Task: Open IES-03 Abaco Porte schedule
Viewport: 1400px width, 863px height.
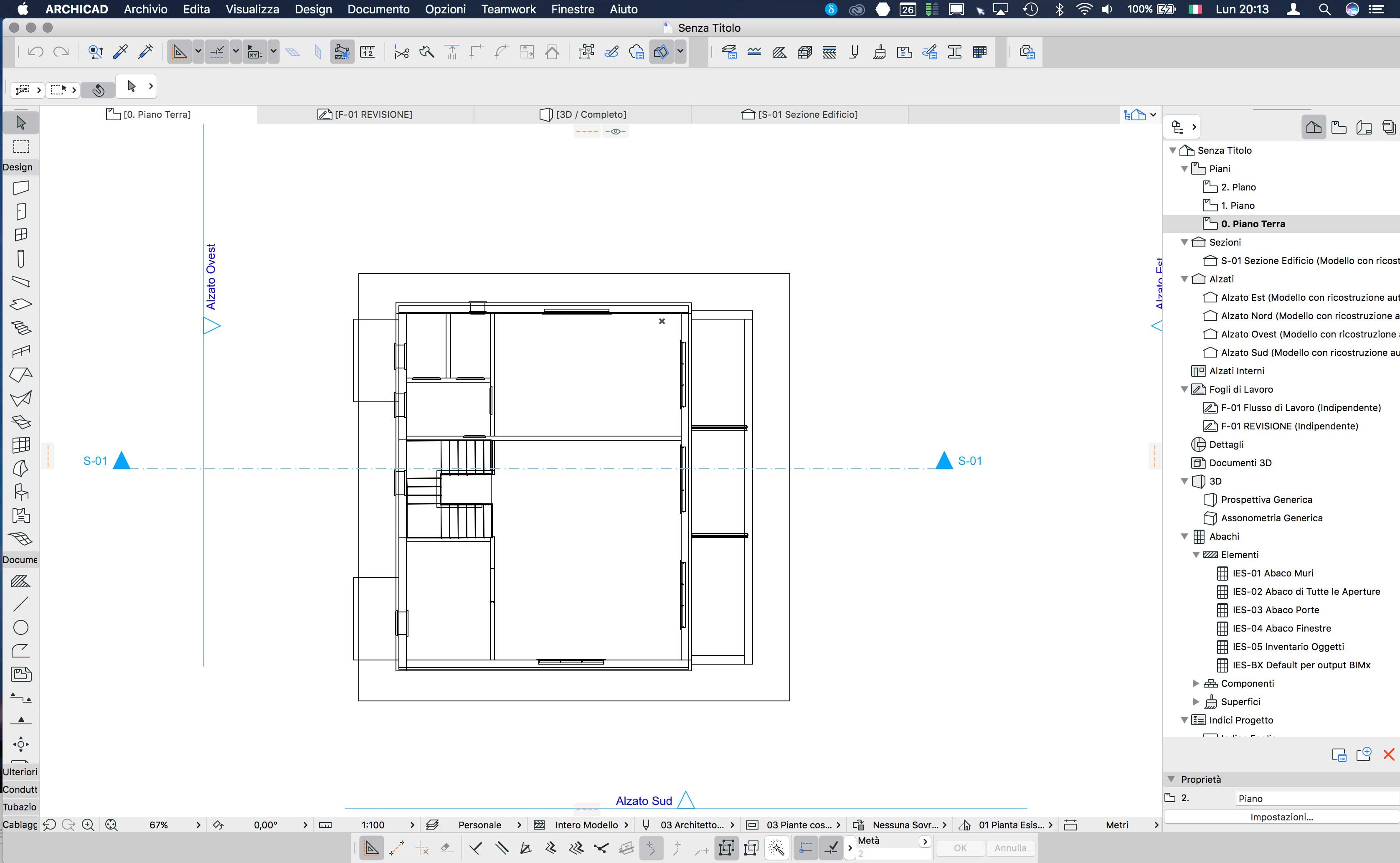Action: click(1276, 609)
